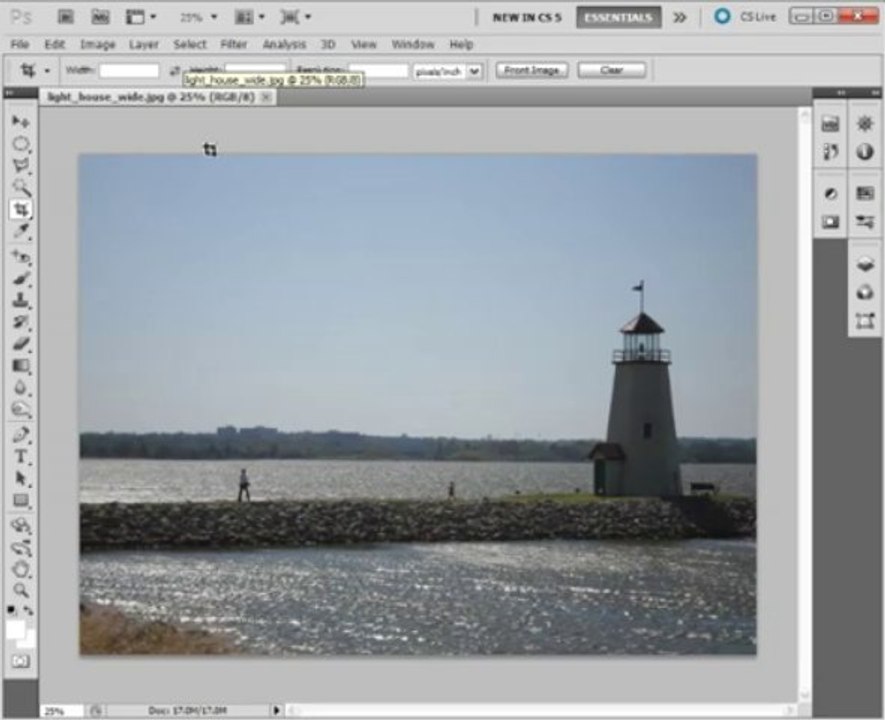Select the Zoom tool in toolbox
This screenshot has width=885, height=720.
click(21, 591)
